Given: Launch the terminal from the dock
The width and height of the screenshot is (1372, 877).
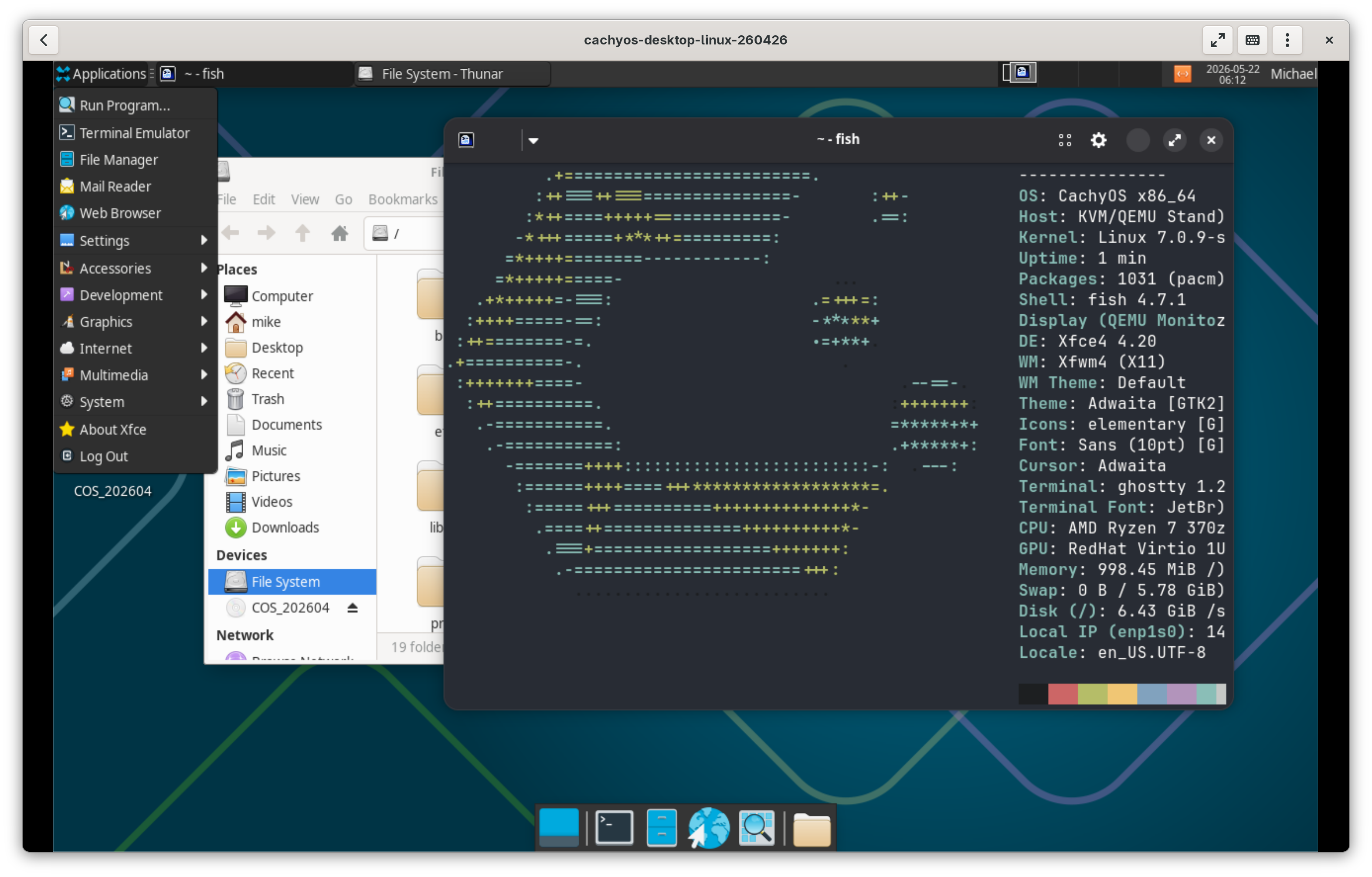Looking at the screenshot, I should point(614,827).
